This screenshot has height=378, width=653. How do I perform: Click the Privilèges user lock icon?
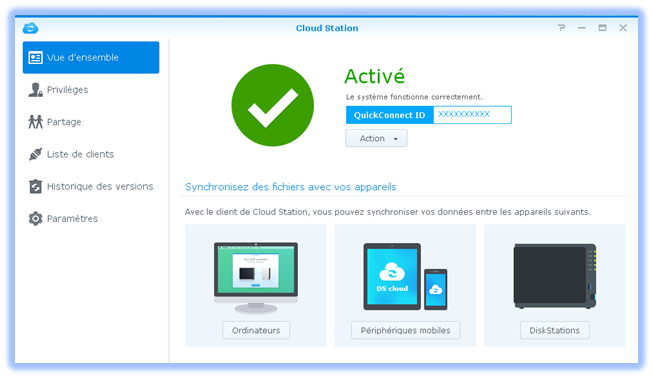pos(35,90)
